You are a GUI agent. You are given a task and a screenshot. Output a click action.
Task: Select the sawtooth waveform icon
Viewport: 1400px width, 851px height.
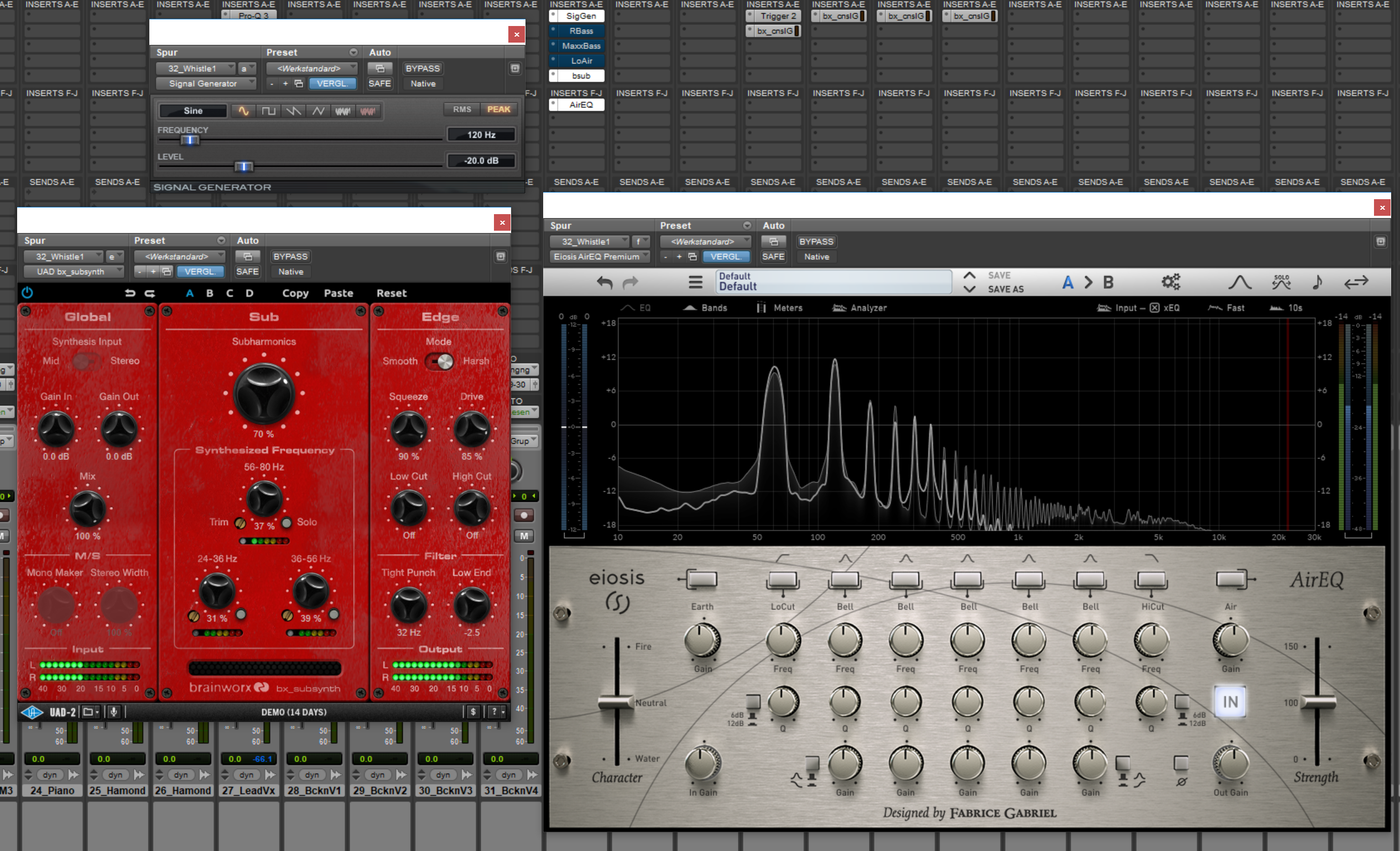tap(293, 111)
